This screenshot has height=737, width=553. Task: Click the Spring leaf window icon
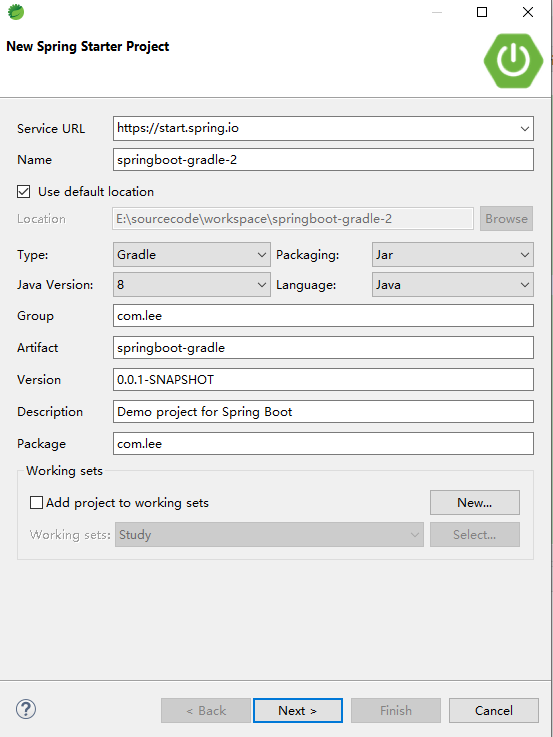tap(16, 12)
